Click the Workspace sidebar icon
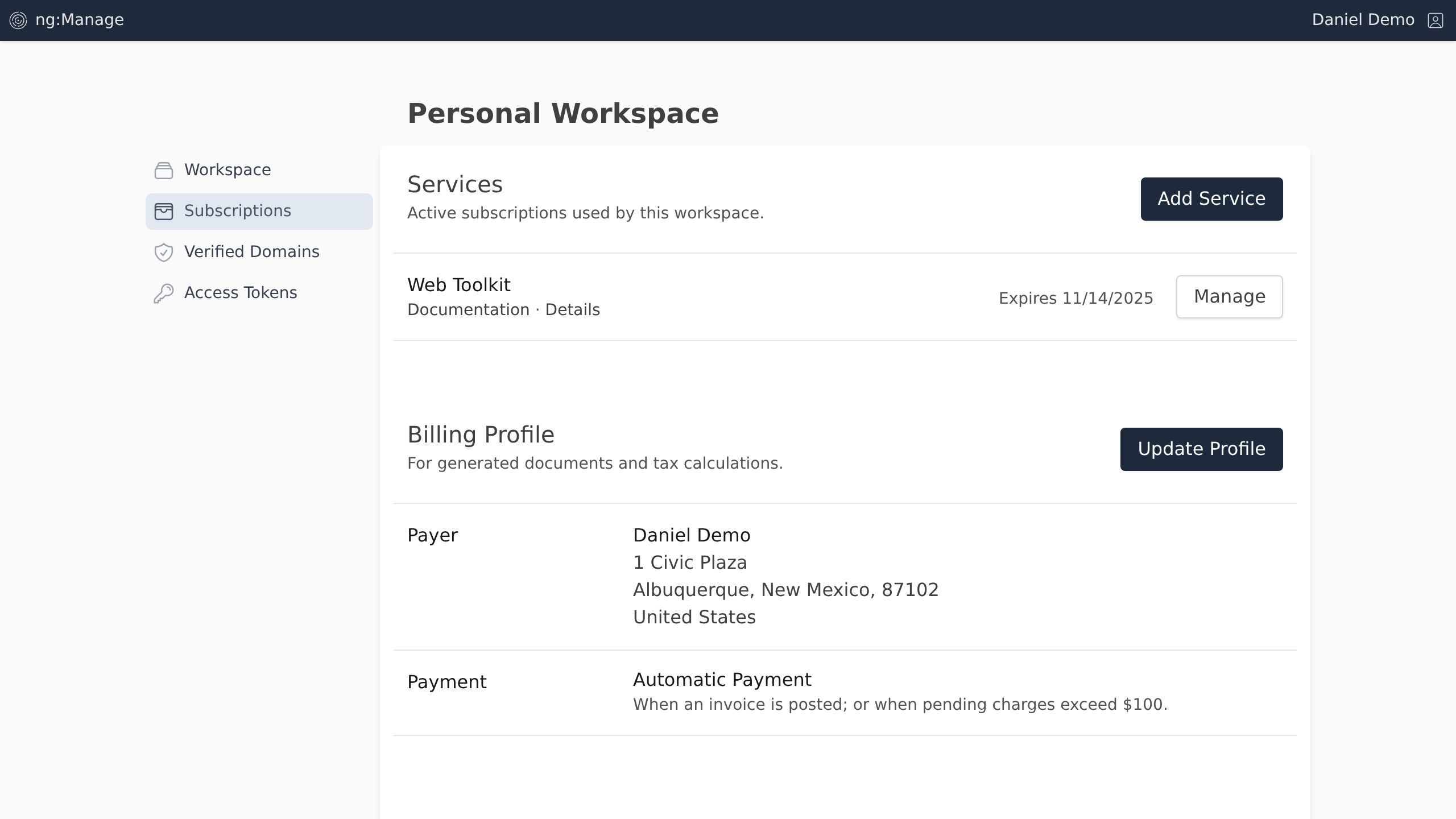The width and height of the screenshot is (1456, 819). [x=164, y=171]
